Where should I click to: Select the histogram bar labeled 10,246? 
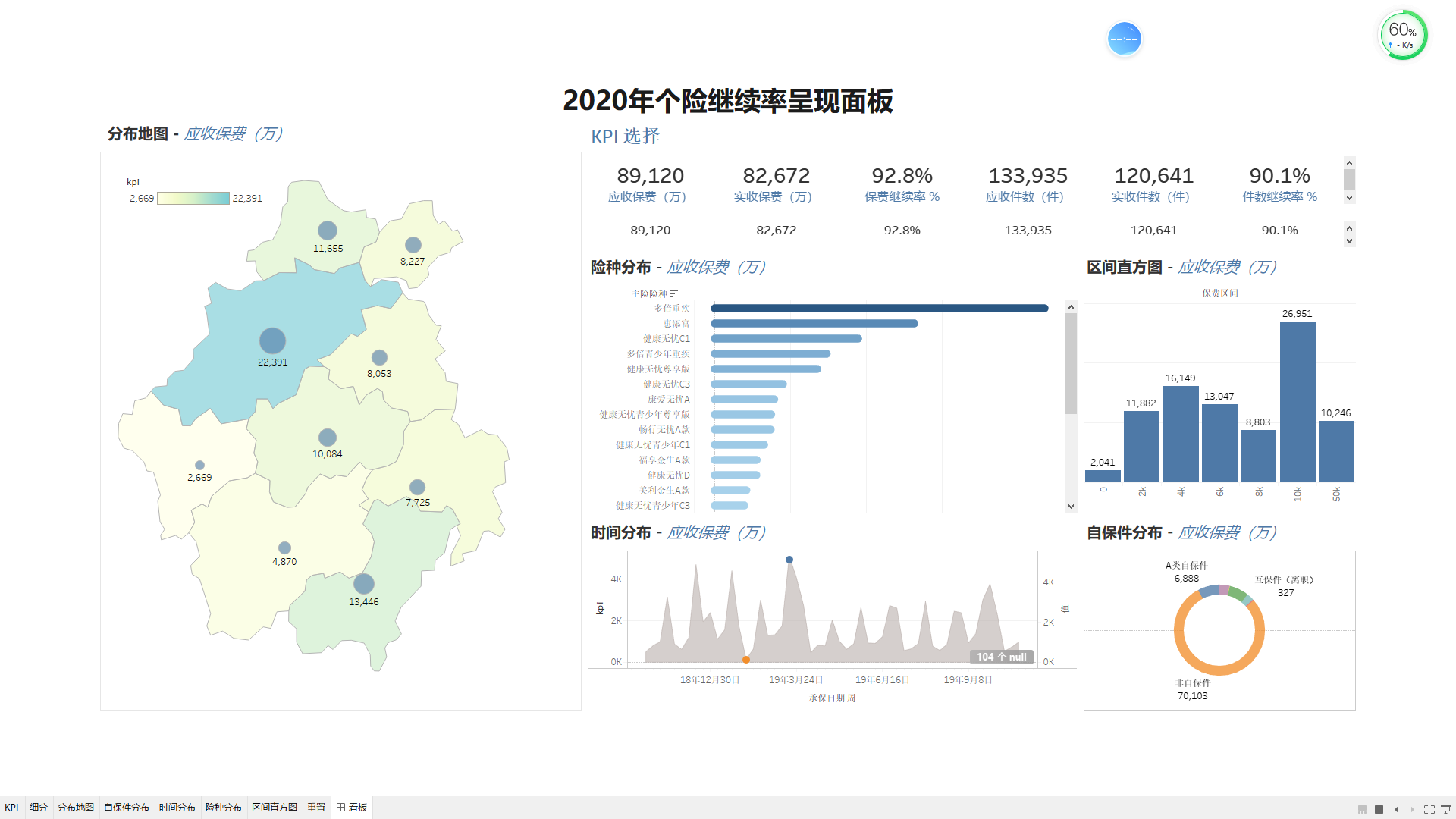1336,451
